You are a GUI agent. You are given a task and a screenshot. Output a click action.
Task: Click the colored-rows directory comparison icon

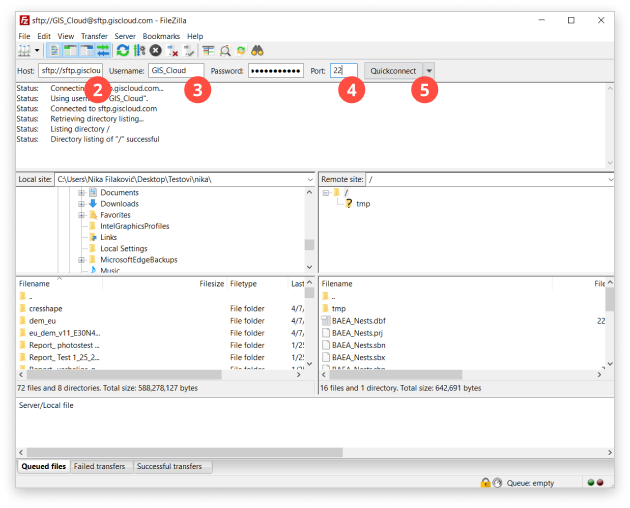pyautogui.click(x=208, y=51)
